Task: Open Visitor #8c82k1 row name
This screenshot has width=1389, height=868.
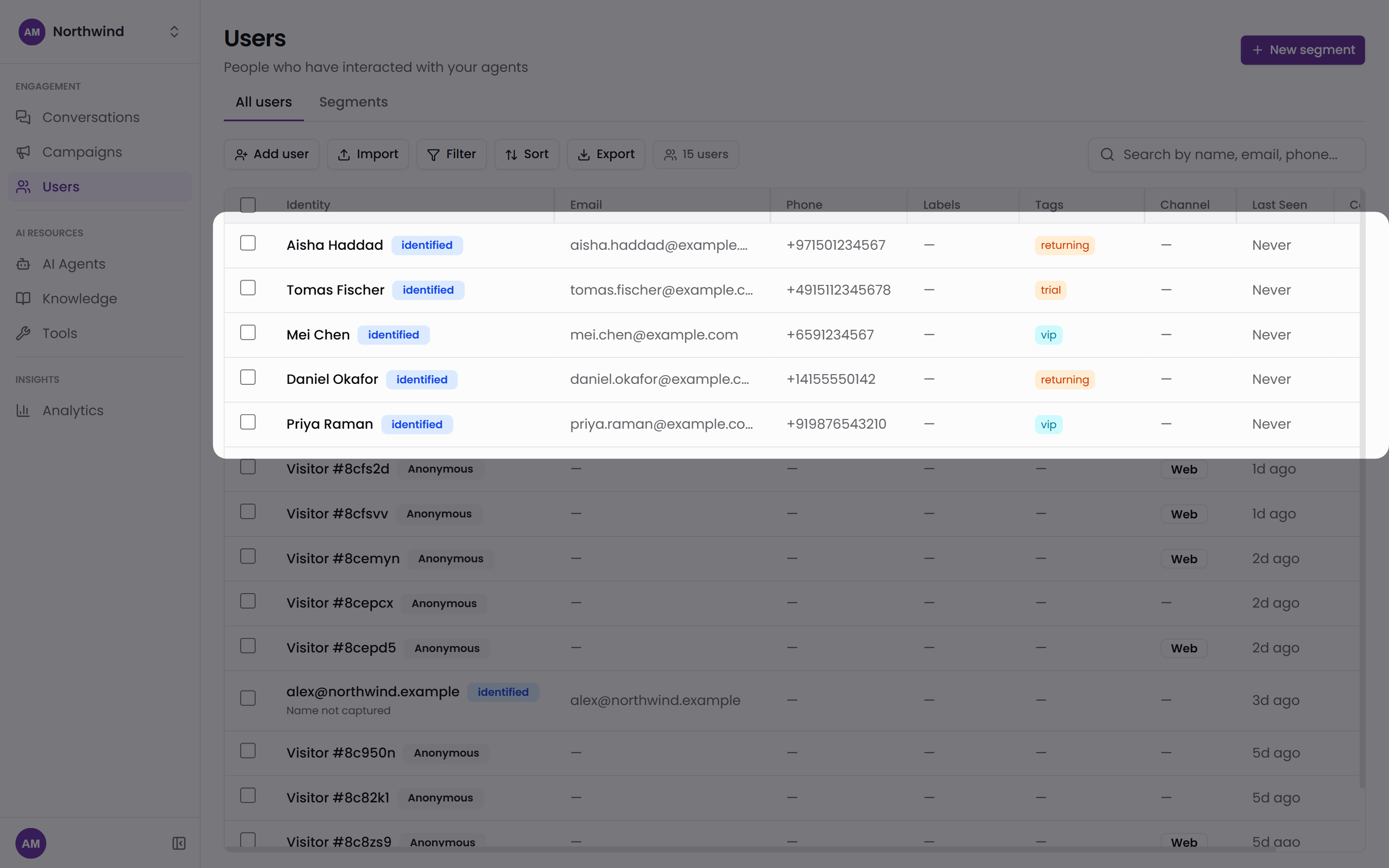Action: click(338, 798)
